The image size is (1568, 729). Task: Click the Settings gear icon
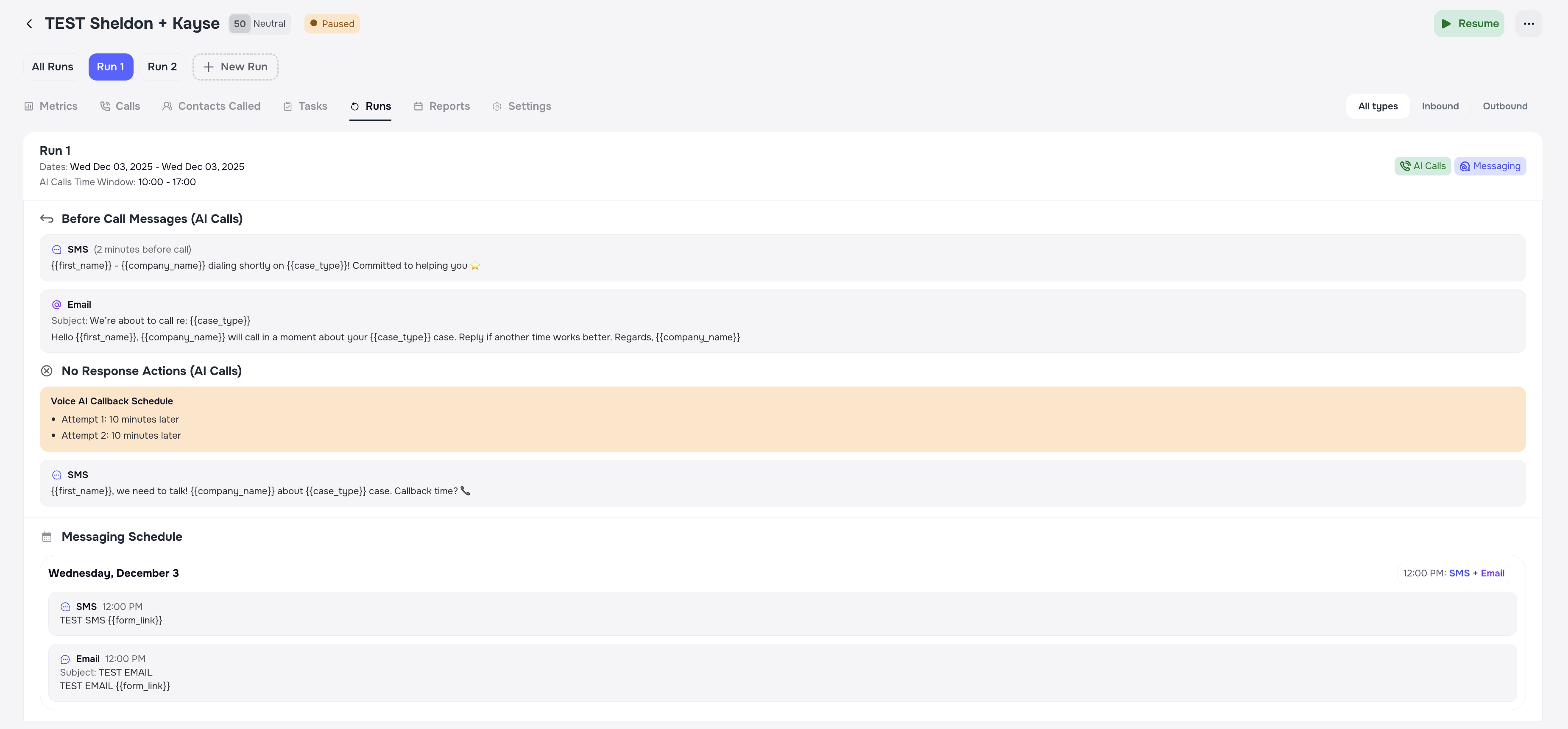(497, 106)
